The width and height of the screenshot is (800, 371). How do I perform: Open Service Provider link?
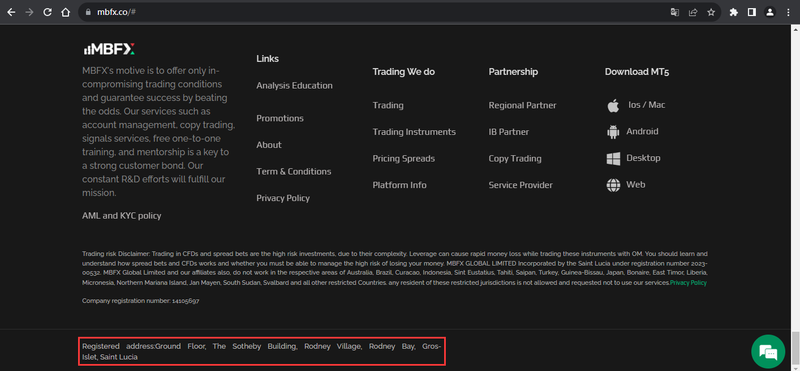[520, 185]
